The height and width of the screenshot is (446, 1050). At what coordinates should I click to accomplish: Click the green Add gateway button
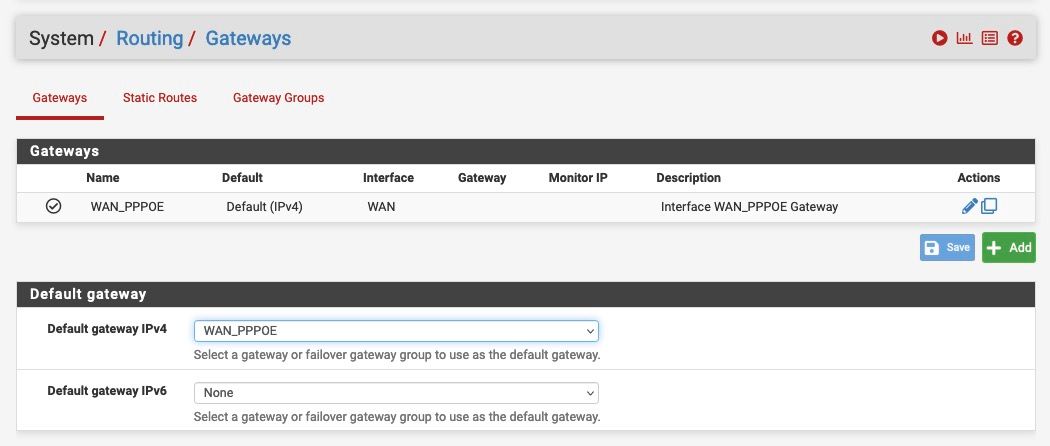[x=1008, y=248]
